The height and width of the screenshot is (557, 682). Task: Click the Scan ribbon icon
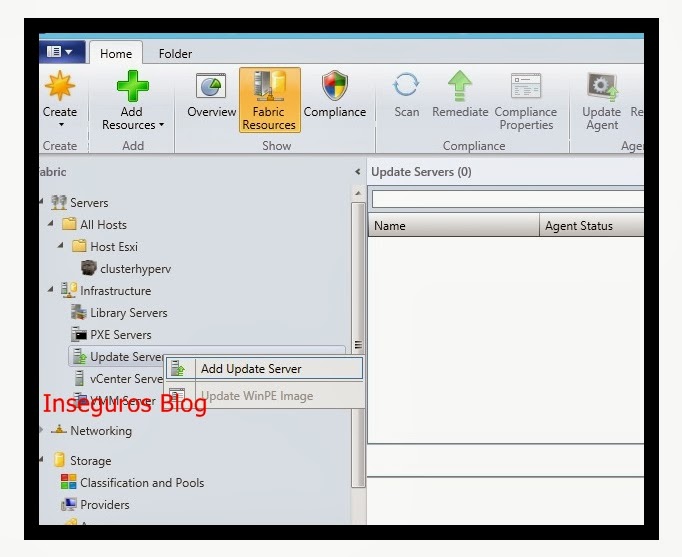pos(406,86)
